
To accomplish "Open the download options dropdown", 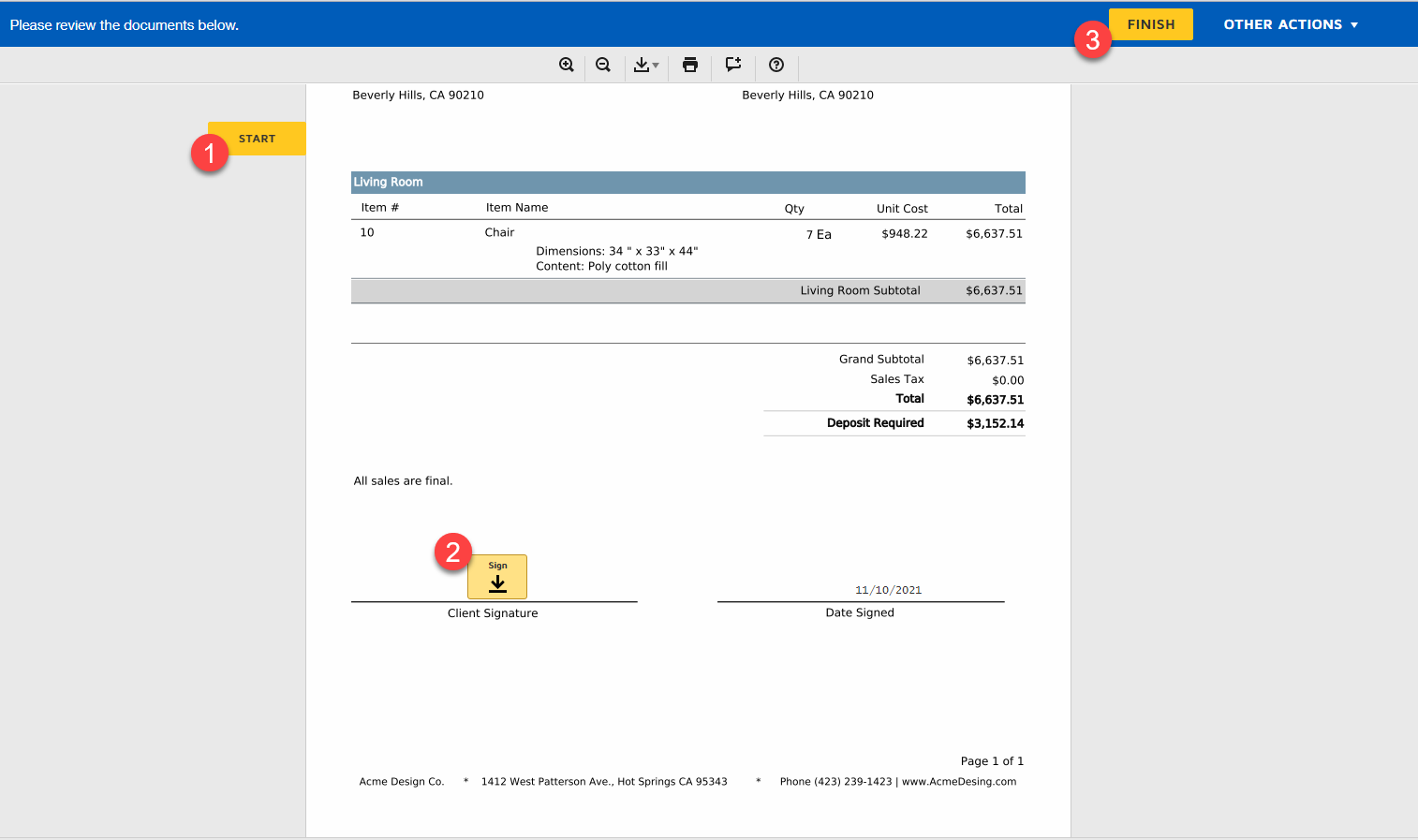I will 646,65.
